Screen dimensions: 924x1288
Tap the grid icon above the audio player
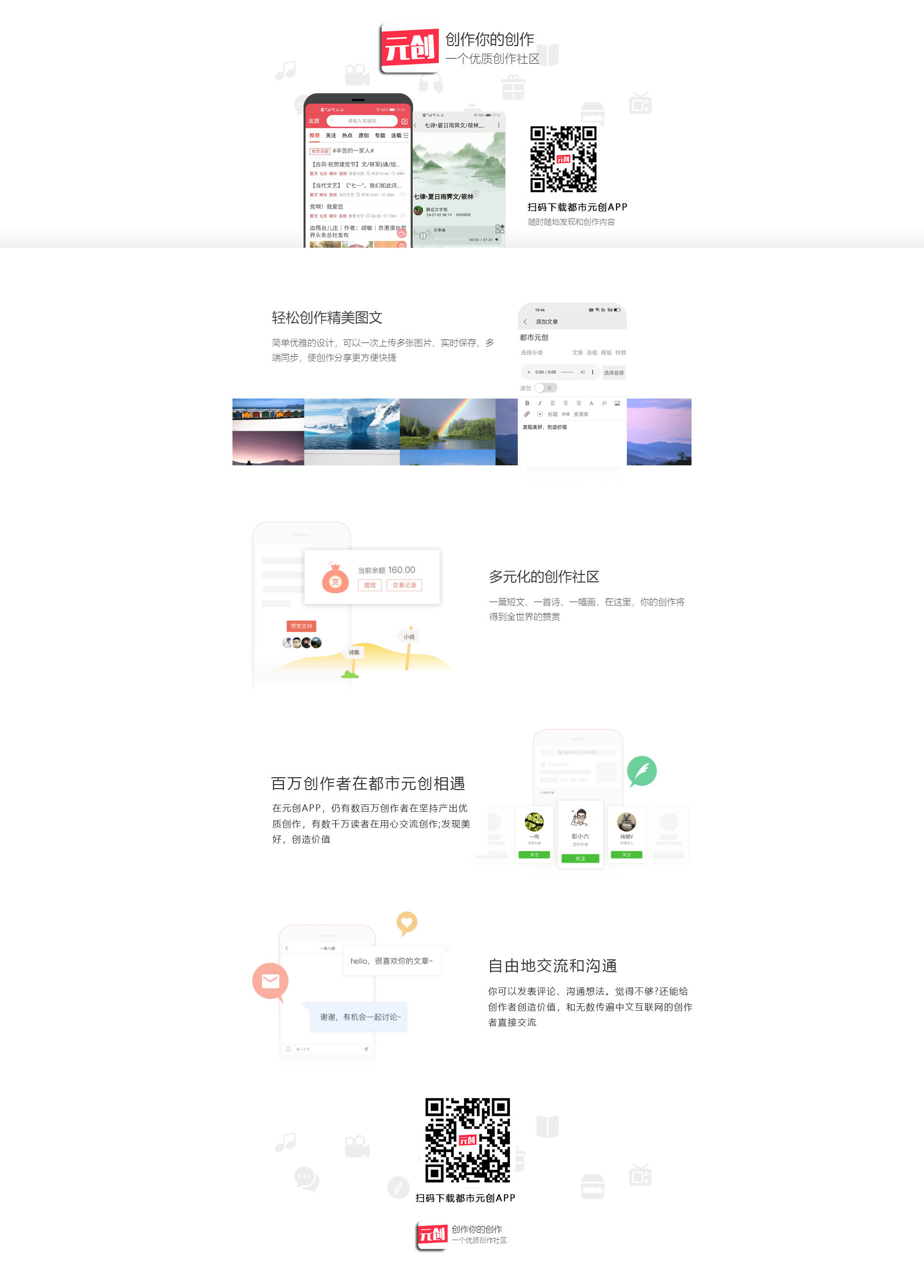(x=500, y=229)
